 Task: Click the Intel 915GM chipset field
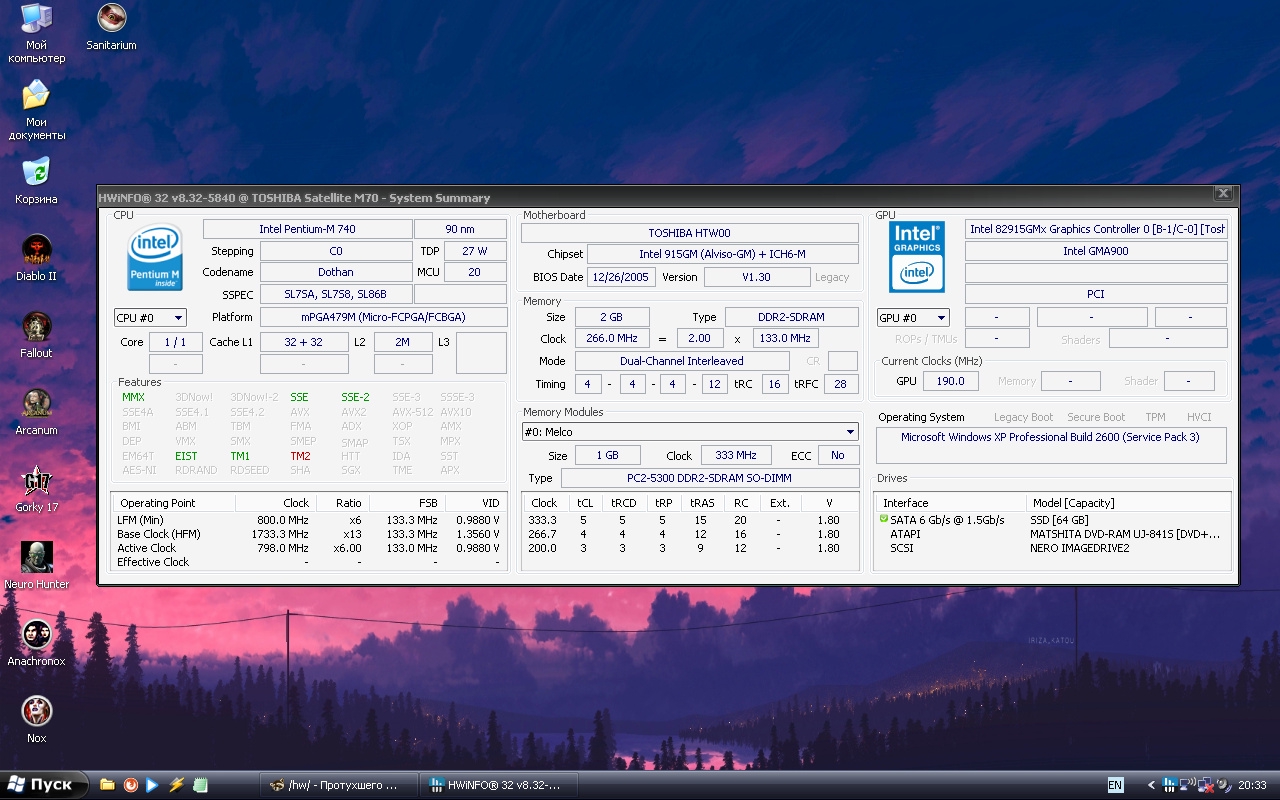(x=723, y=254)
